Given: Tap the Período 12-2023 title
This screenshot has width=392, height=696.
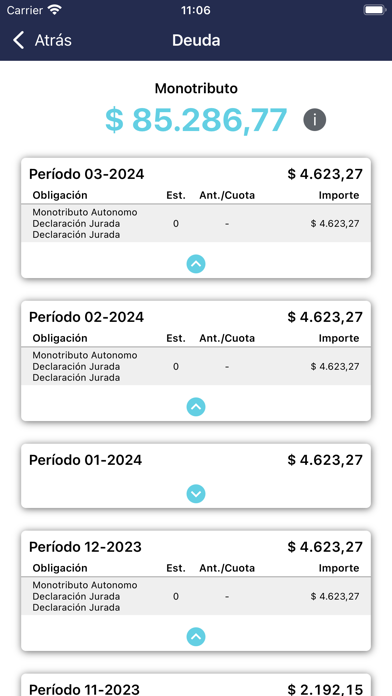Looking at the screenshot, I should point(85,547).
